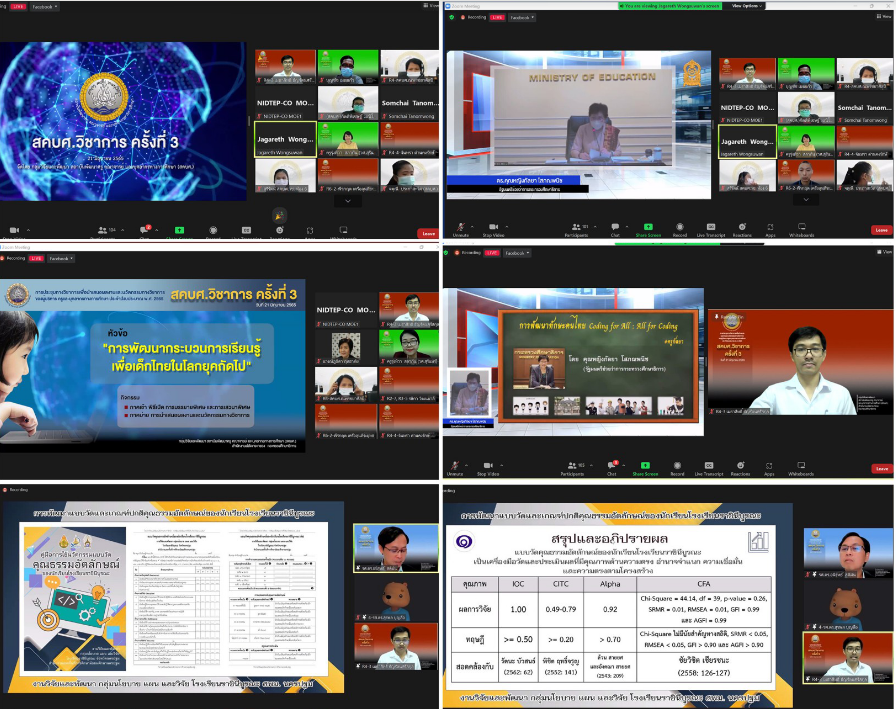Click red Leave button in top-left window
The image size is (896, 709).
(428, 233)
